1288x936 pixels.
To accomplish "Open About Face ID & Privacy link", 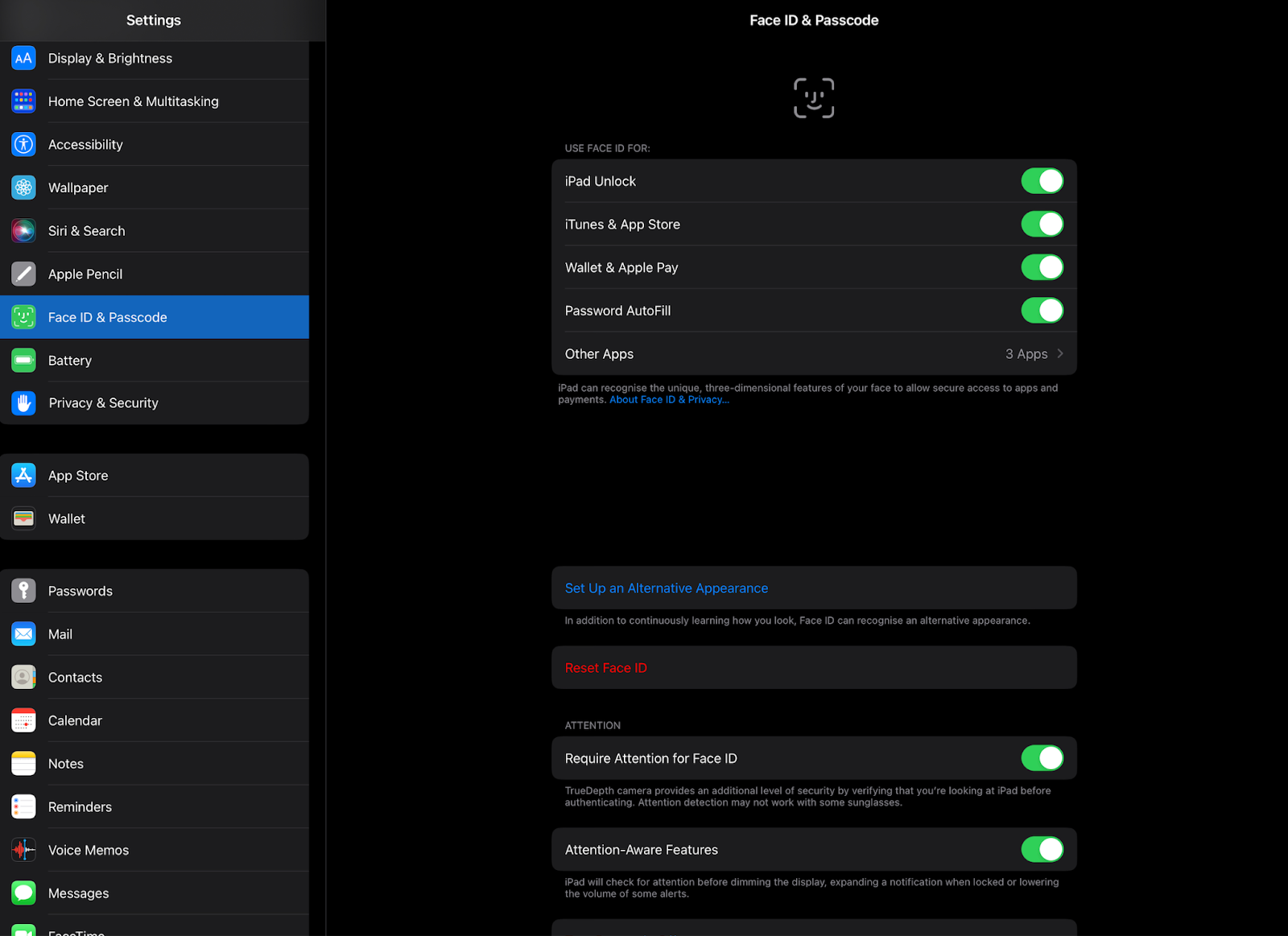I will 669,400.
